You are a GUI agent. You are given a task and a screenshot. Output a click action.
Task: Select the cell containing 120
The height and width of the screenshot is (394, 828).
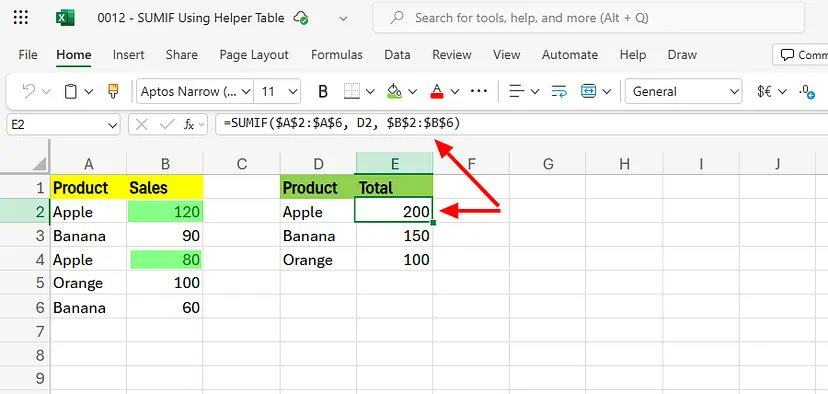pyautogui.click(x=165, y=212)
